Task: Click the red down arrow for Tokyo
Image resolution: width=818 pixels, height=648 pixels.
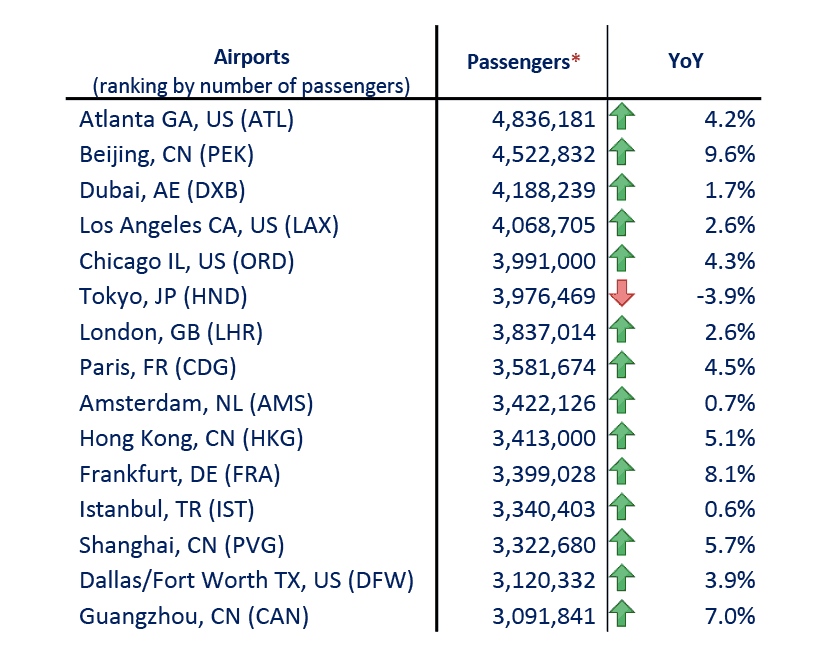Action: [x=622, y=295]
